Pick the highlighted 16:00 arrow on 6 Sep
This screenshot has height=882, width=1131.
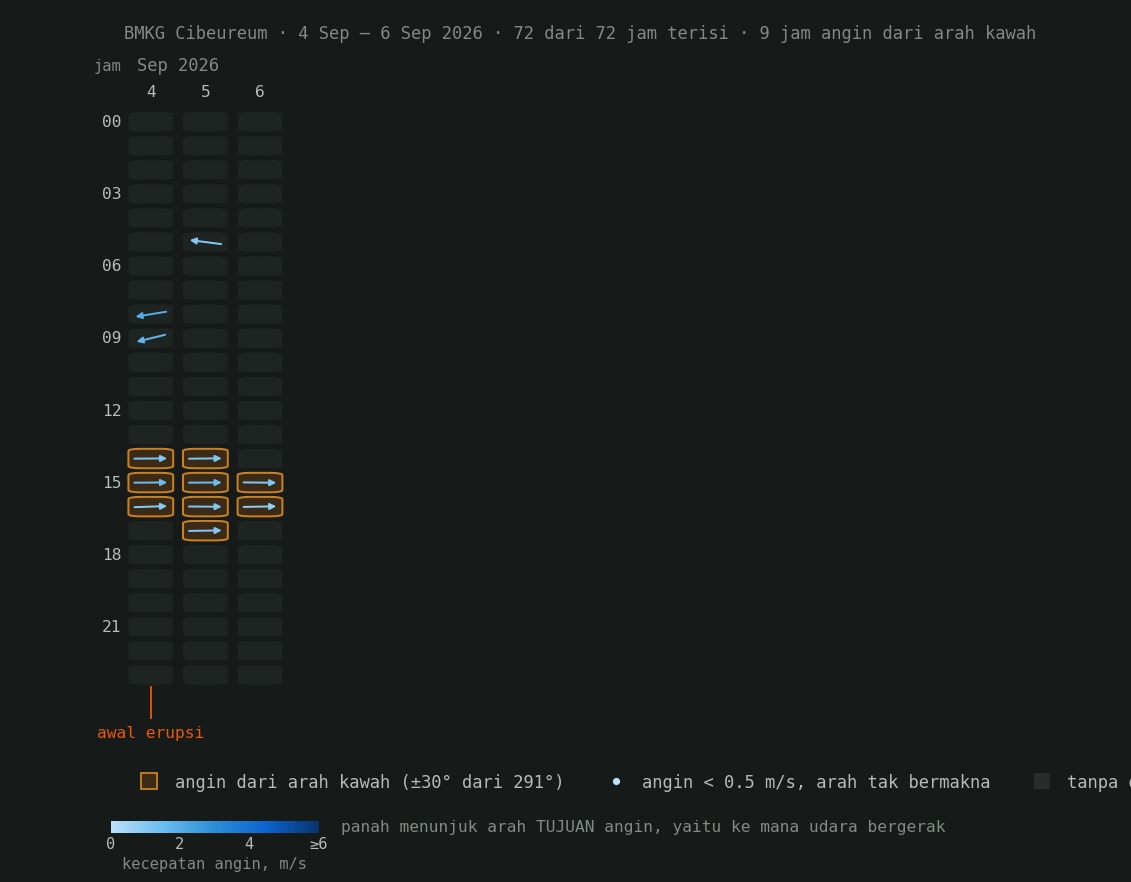pyautogui.click(x=260, y=506)
